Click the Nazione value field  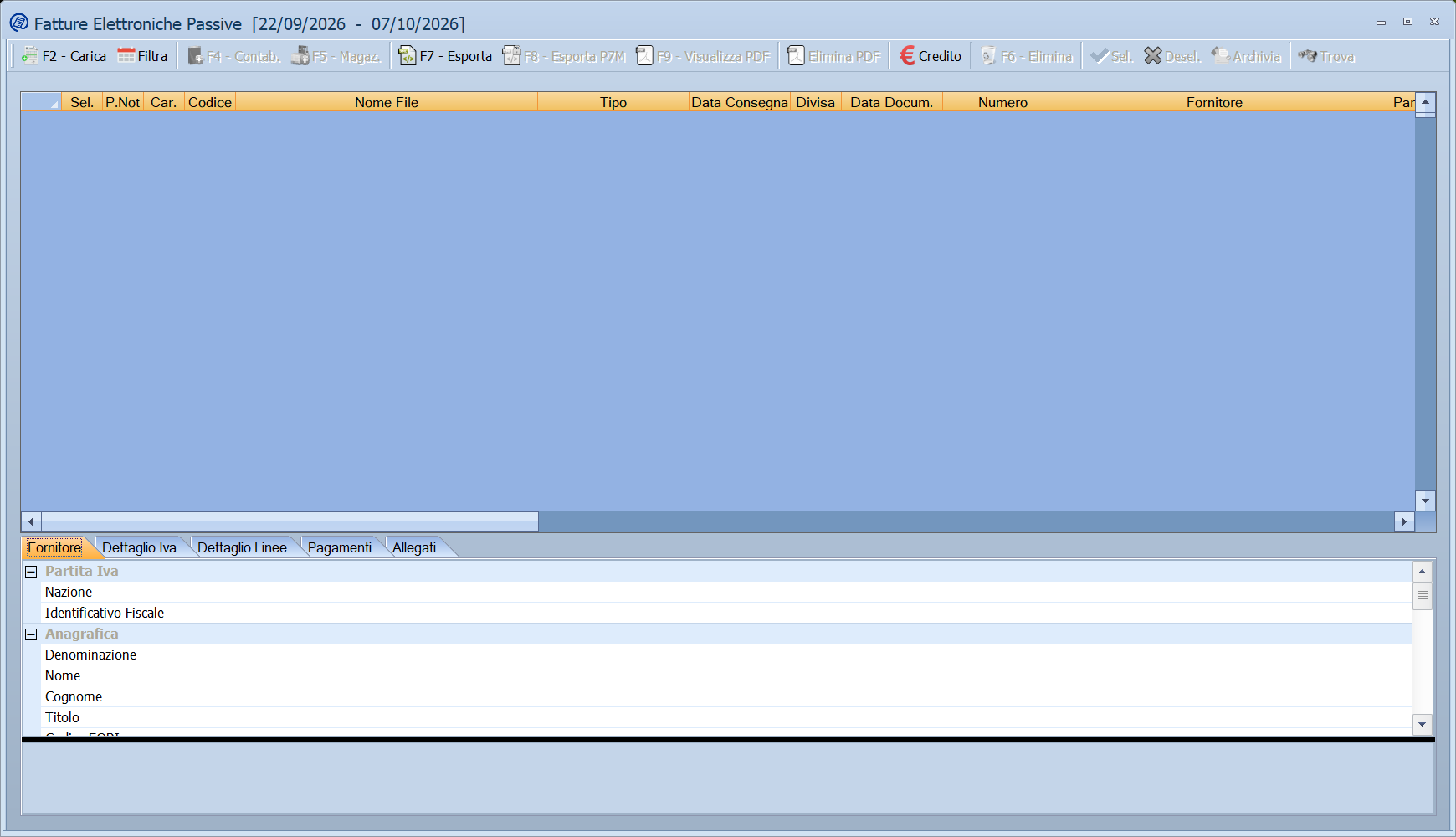click(894, 592)
